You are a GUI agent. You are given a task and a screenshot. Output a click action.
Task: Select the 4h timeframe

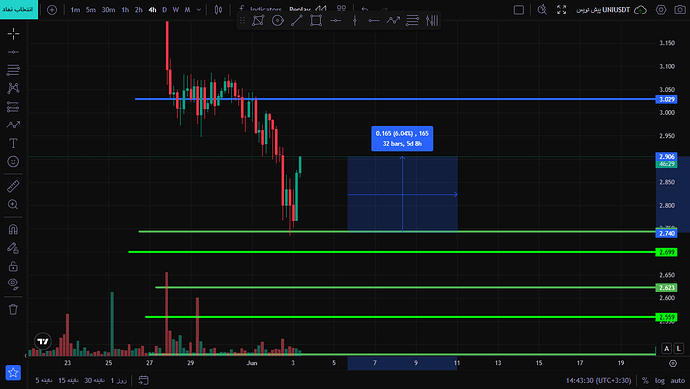152,10
